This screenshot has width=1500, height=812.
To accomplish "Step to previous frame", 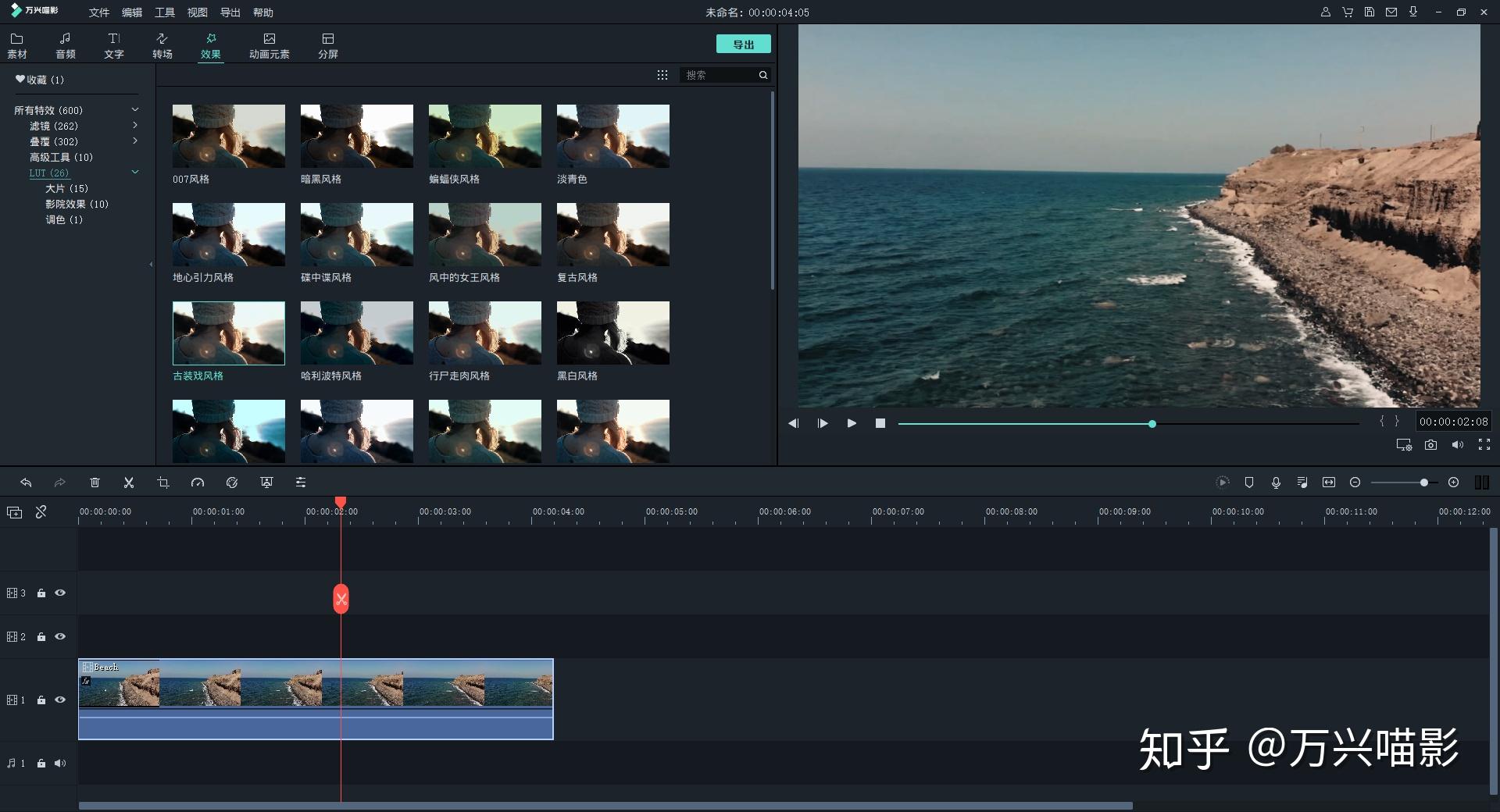I will coord(793,423).
